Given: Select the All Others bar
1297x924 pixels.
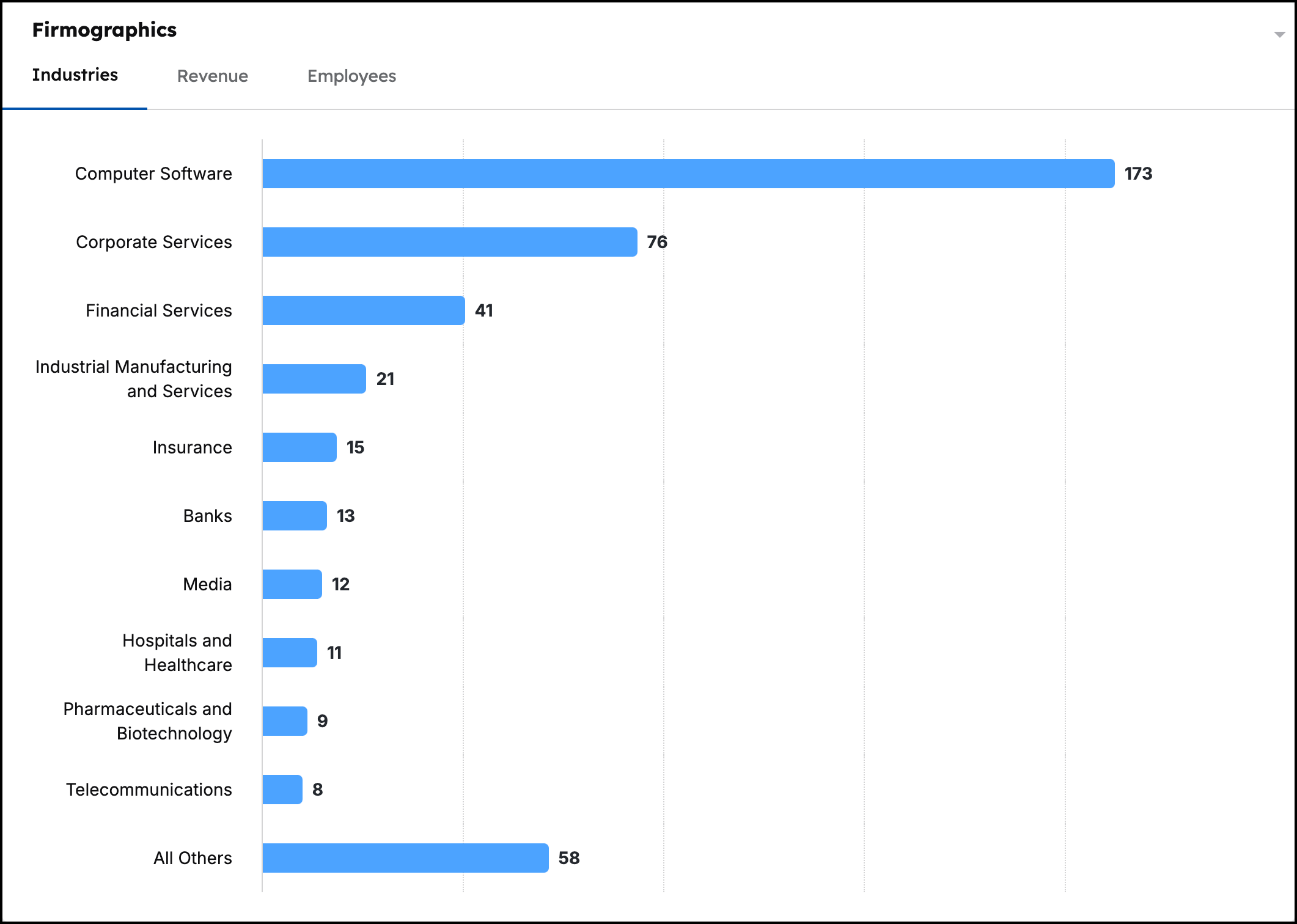Looking at the screenshot, I should pos(405,858).
